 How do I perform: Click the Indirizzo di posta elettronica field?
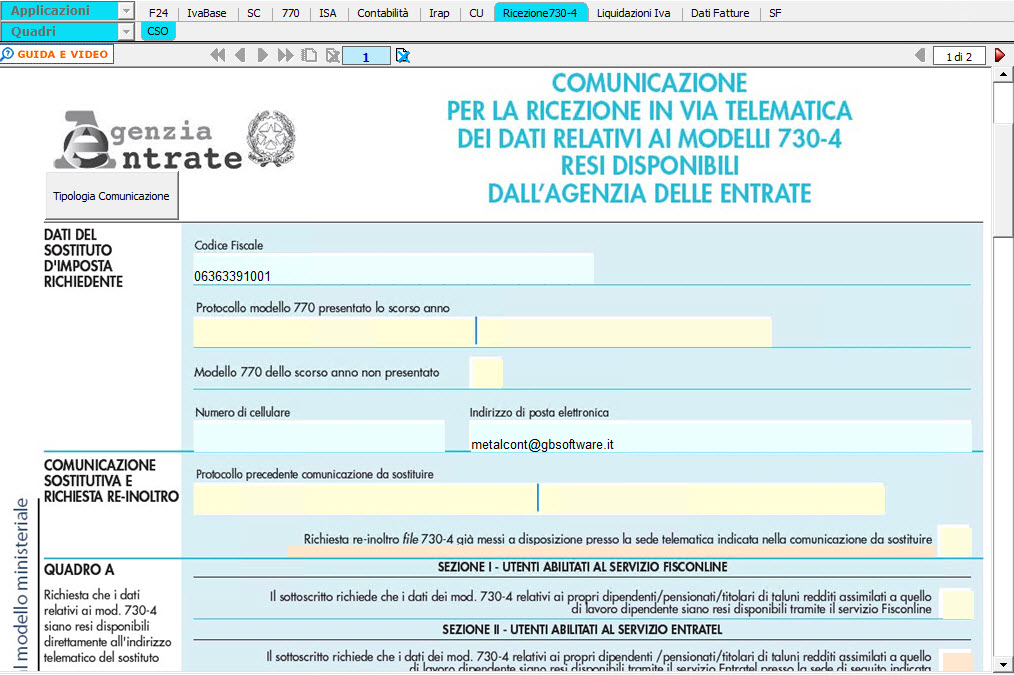pos(720,436)
